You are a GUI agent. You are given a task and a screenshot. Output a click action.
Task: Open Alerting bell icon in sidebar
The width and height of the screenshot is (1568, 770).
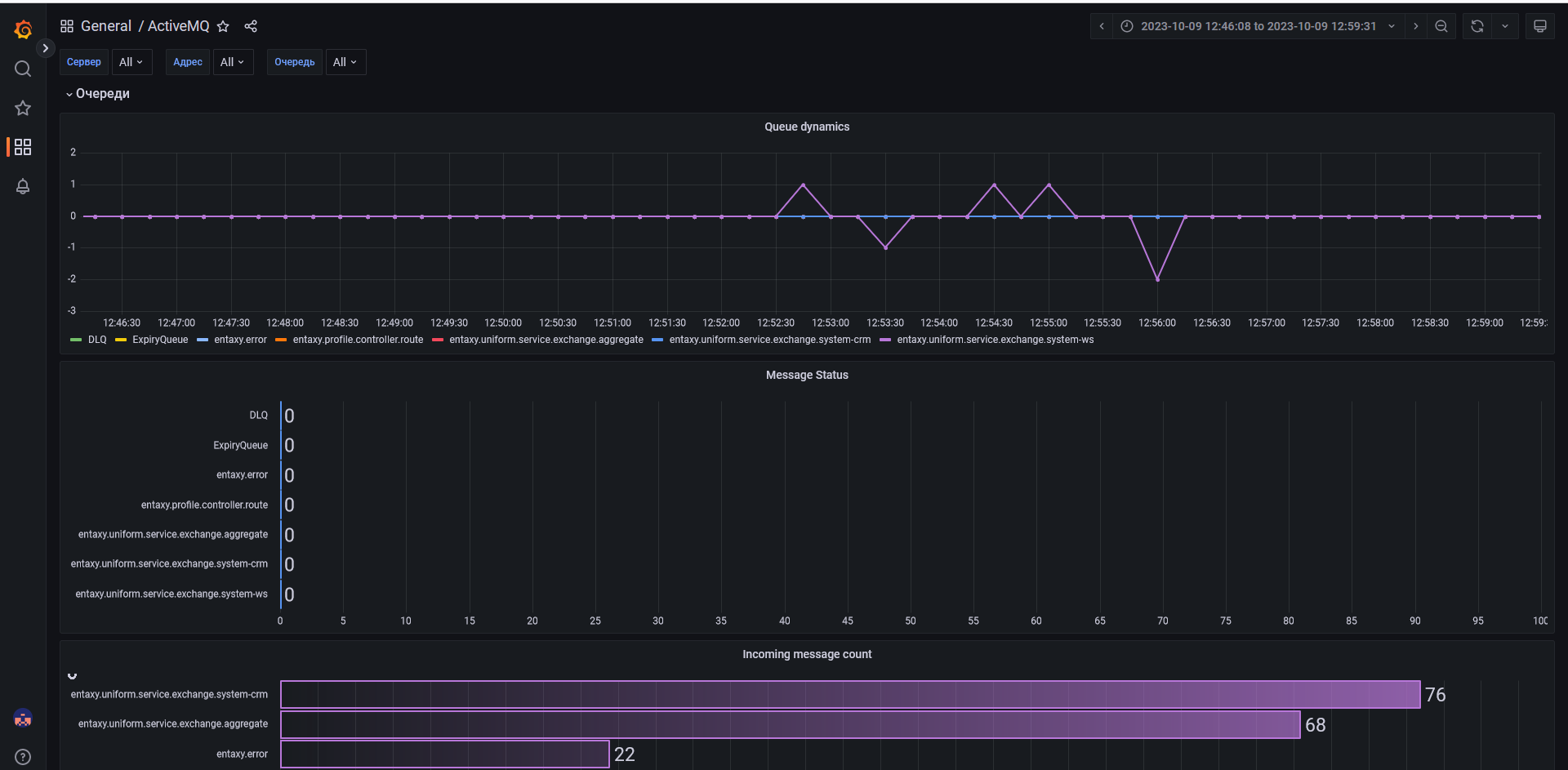click(23, 186)
